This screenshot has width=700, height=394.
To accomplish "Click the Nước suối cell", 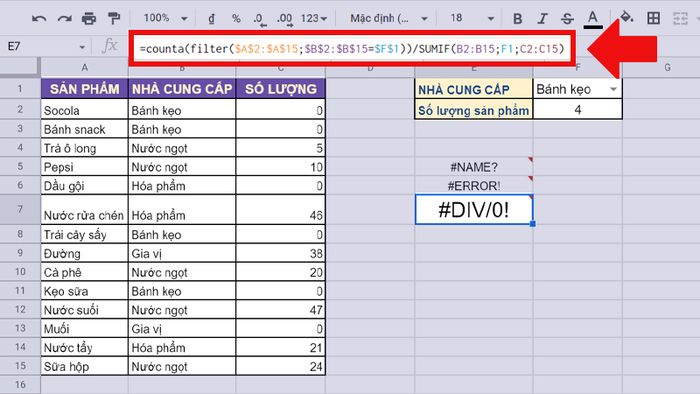I will 84,310.
